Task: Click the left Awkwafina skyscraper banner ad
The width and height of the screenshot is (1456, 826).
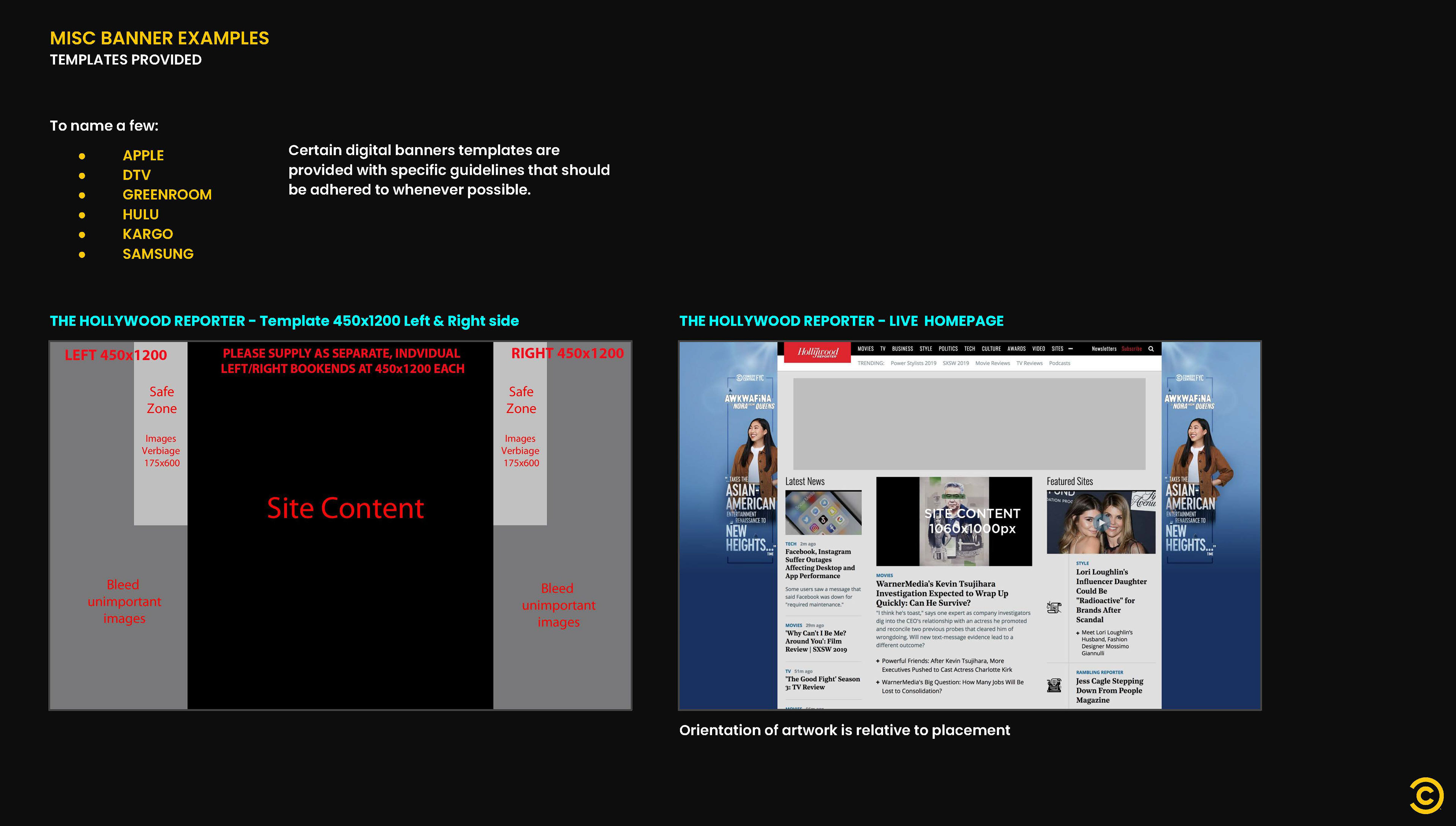Action: pos(728,525)
